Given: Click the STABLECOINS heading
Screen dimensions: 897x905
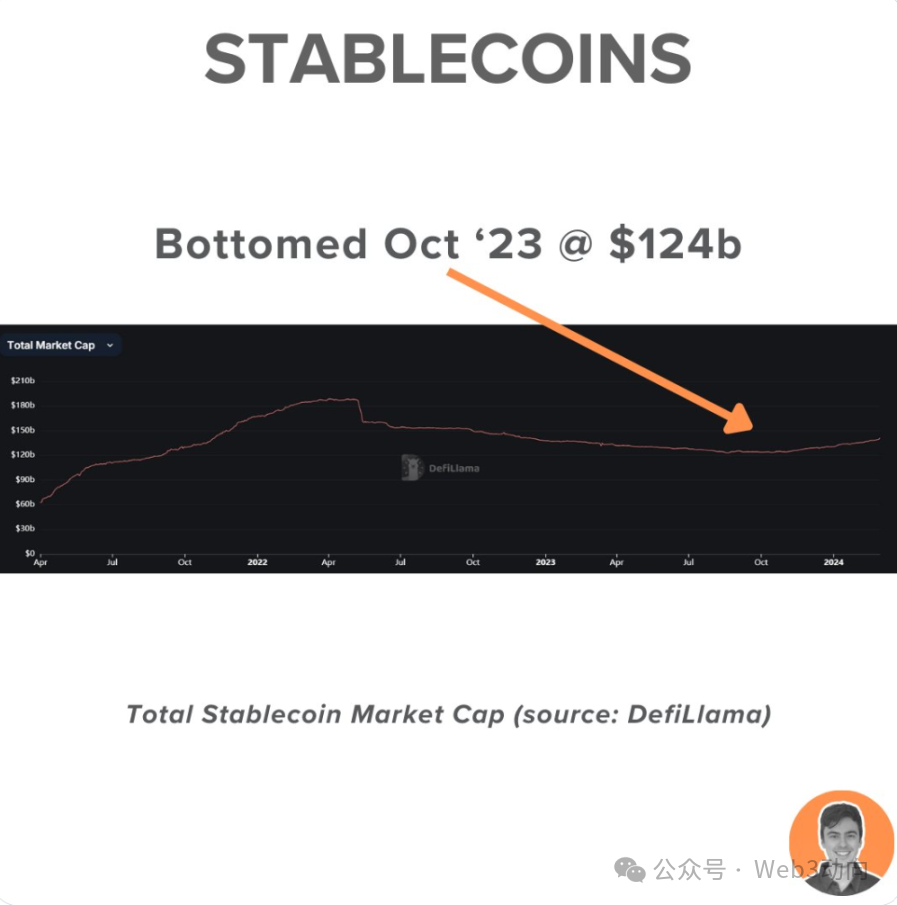Looking at the screenshot, I should tap(448, 60).
